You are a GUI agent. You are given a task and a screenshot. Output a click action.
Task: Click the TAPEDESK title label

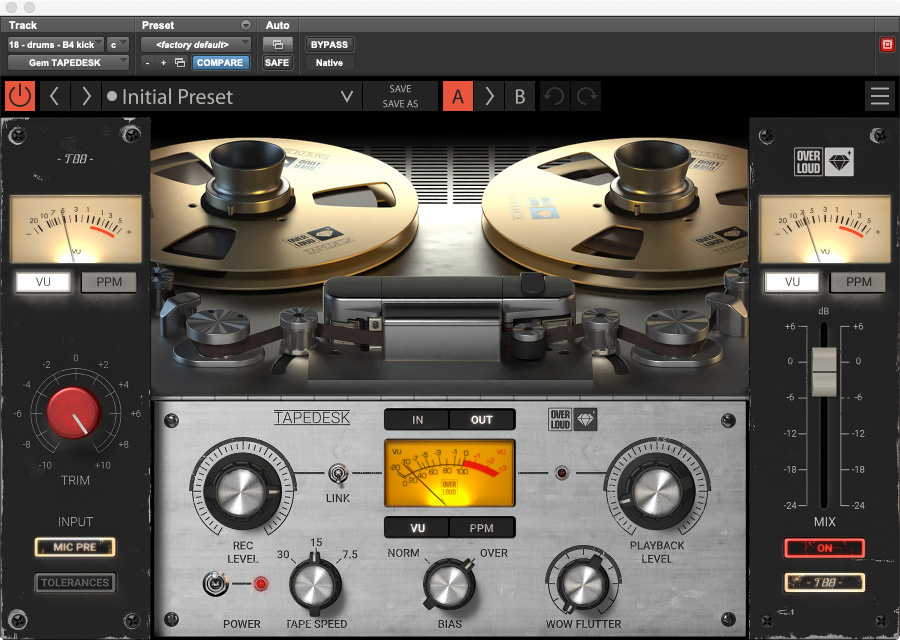312,417
